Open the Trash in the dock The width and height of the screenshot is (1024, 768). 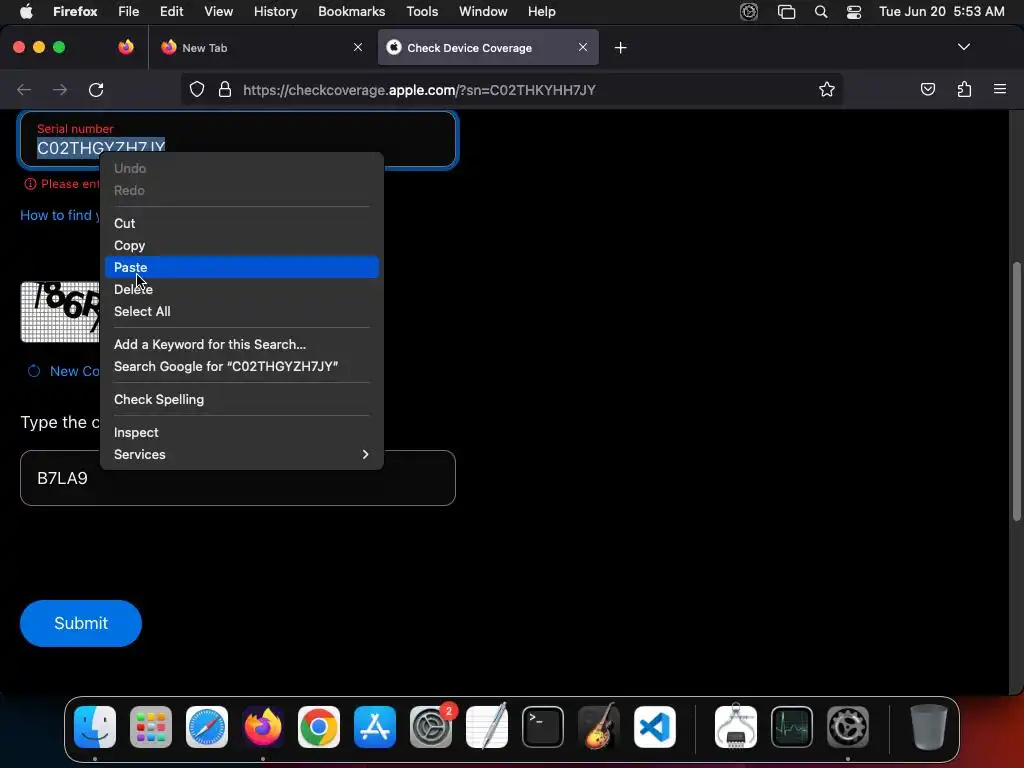click(928, 727)
